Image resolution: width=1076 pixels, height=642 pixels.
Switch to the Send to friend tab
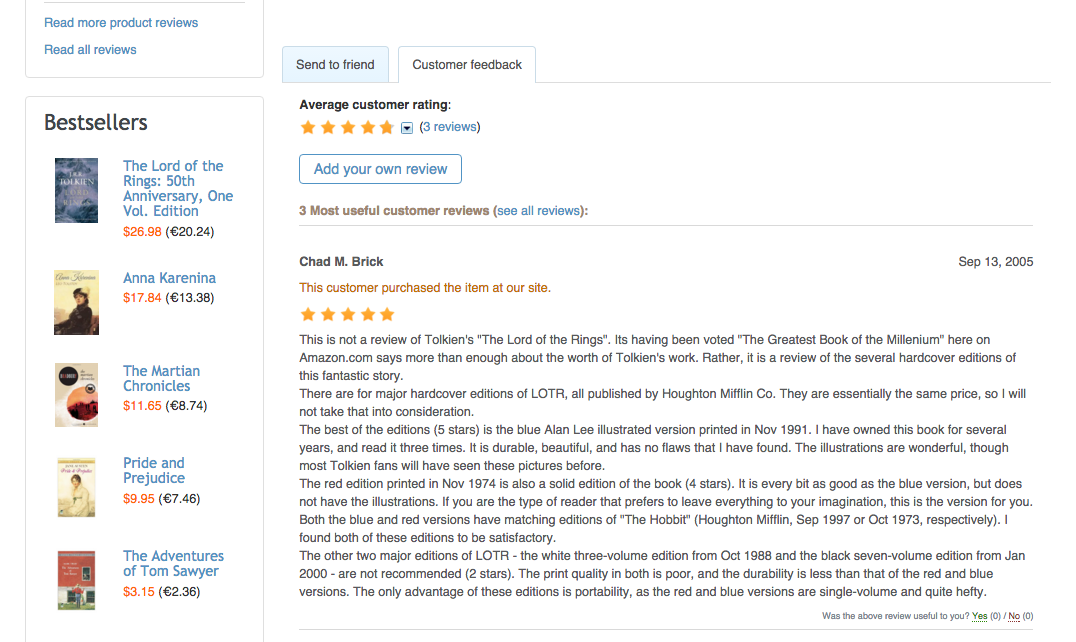pyautogui.click(x=335, y=65)
